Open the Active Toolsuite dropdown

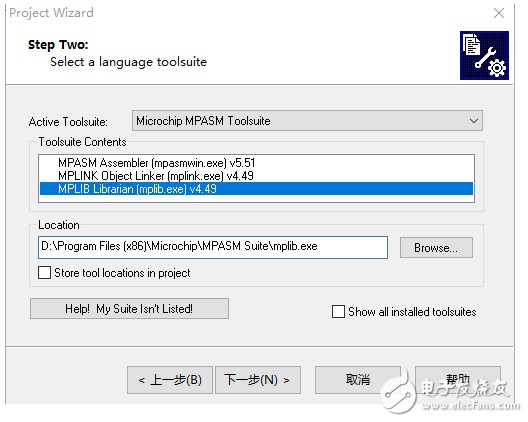[x=307, y=121]
